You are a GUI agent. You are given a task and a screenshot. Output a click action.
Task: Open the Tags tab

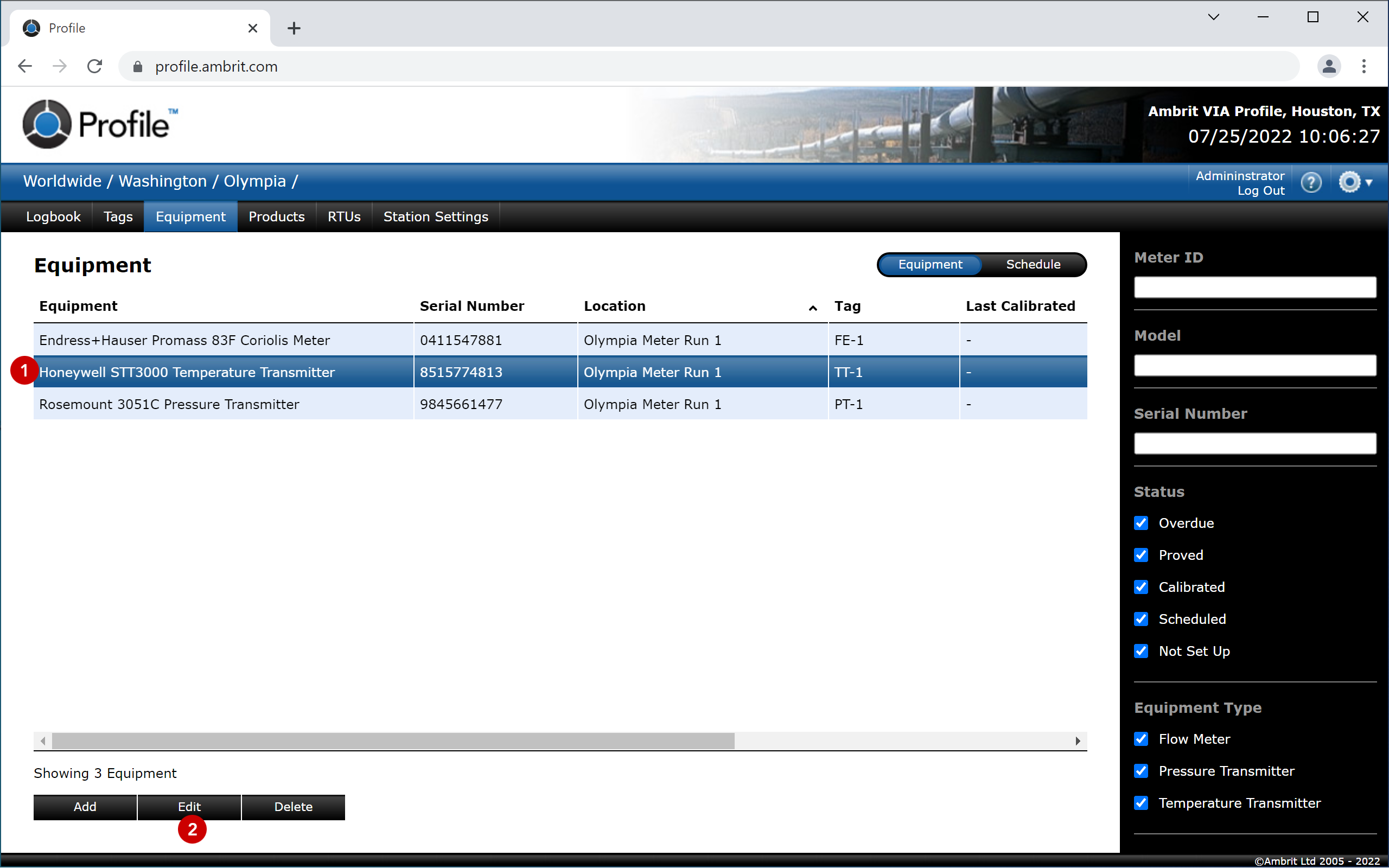118,217
